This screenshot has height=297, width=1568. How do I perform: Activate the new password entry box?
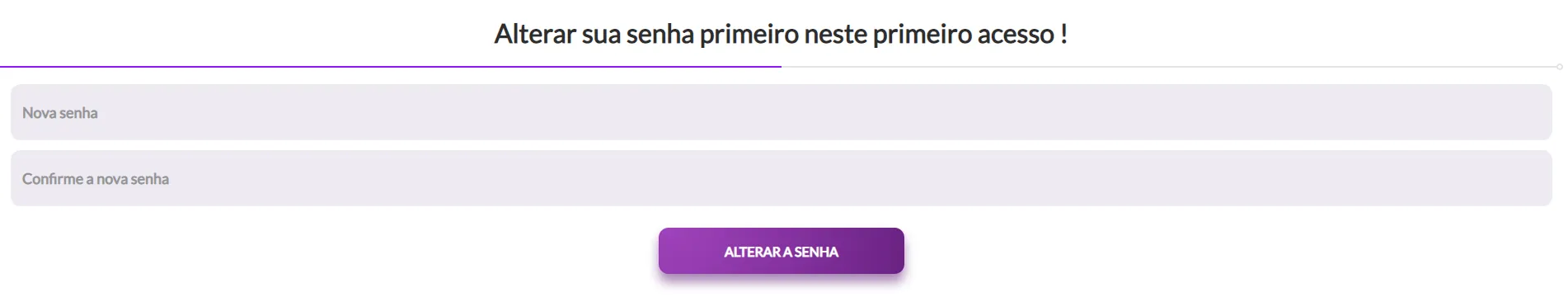click(x=781, y=112)
